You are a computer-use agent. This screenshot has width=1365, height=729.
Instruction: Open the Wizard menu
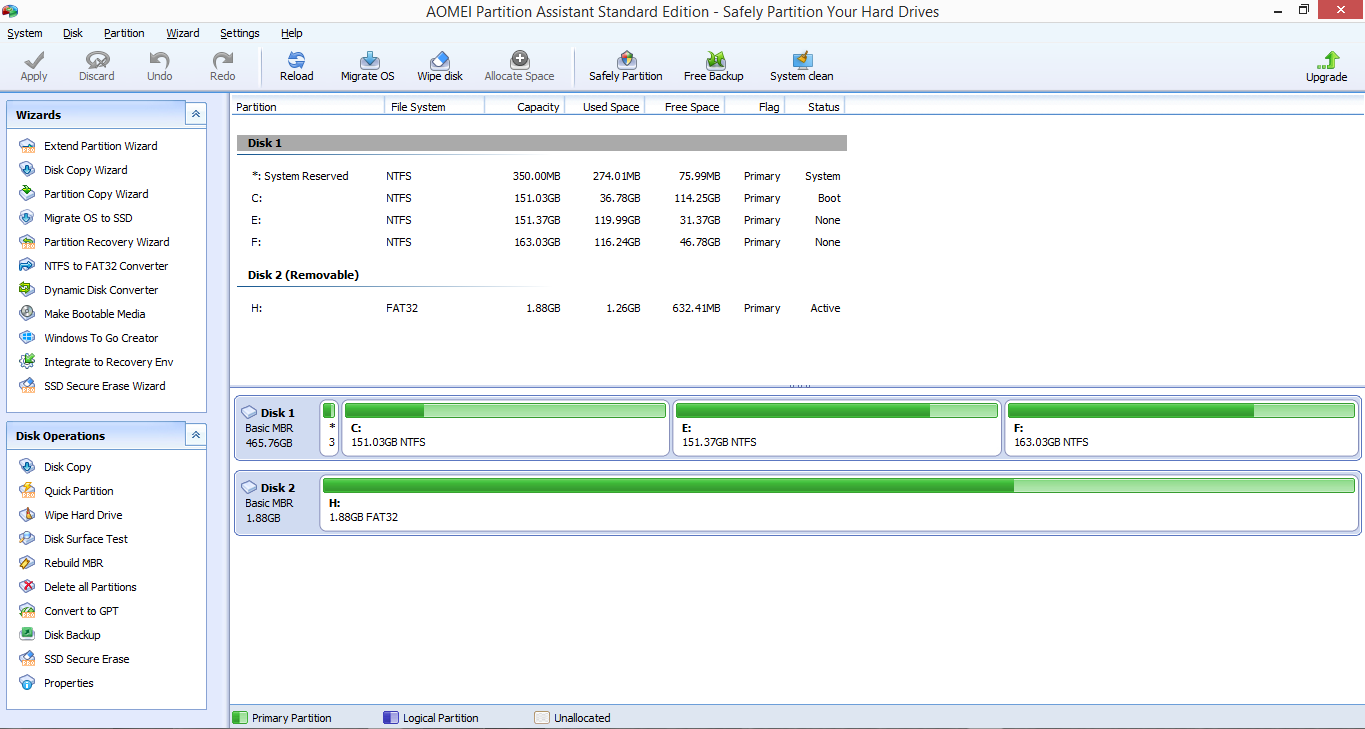pyautogui.click(x=183, y=33)
